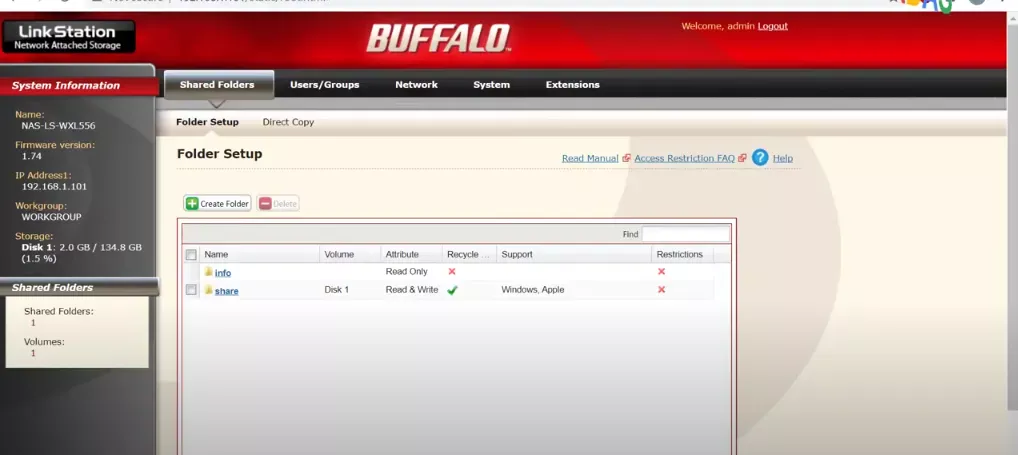
Task: Sort by the Restrictions column header
Action: [x=682, y=254]
